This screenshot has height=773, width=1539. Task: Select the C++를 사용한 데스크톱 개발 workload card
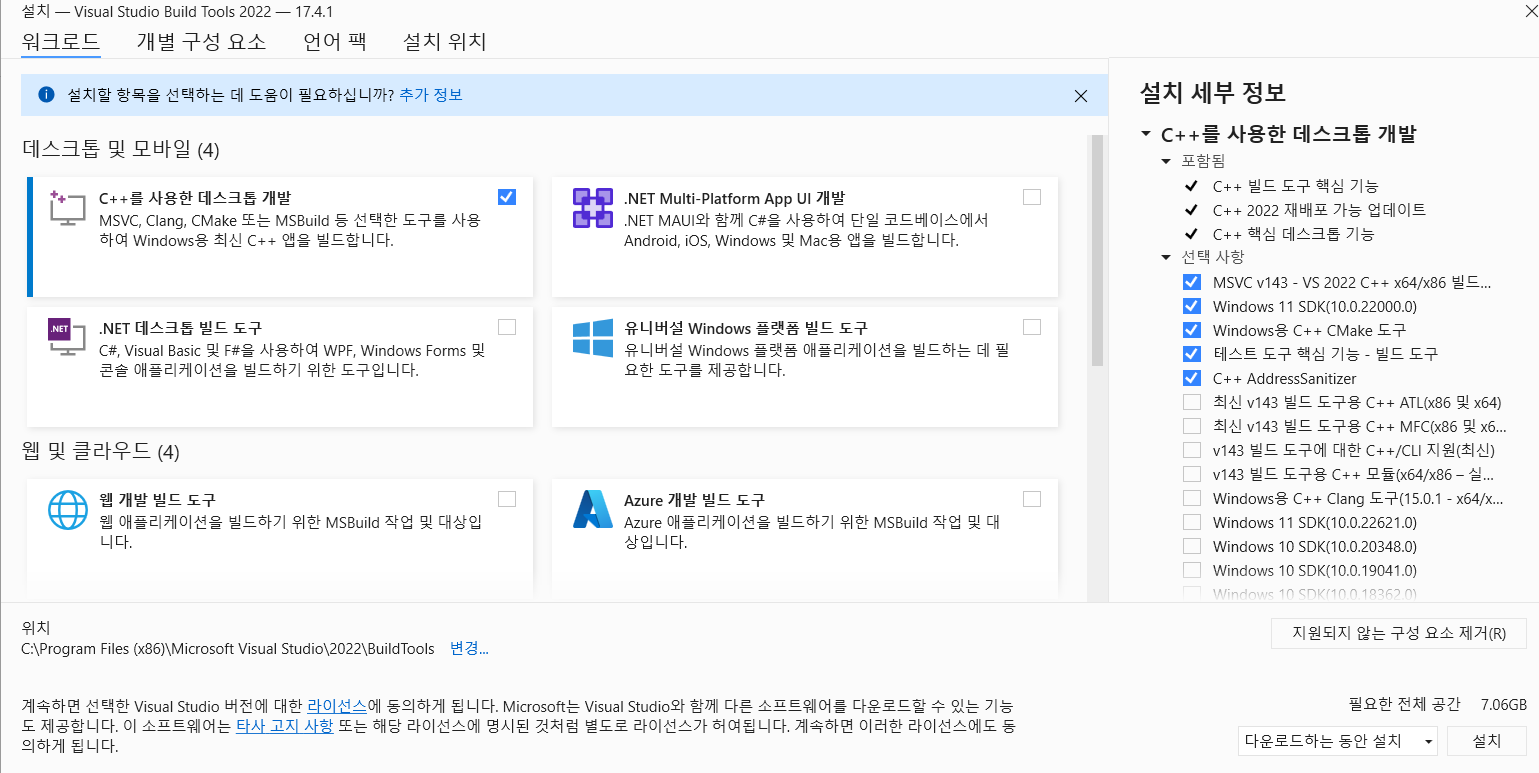(x=280, y=237)
